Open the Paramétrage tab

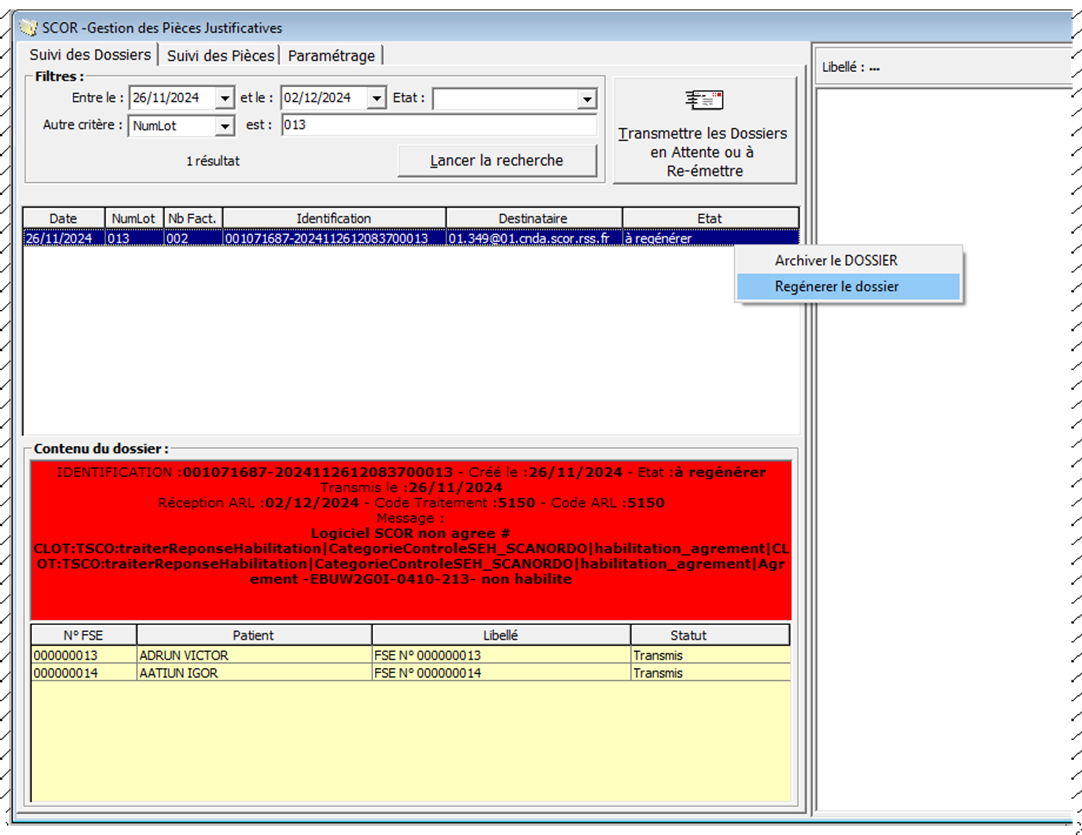(x=331, y=56)
